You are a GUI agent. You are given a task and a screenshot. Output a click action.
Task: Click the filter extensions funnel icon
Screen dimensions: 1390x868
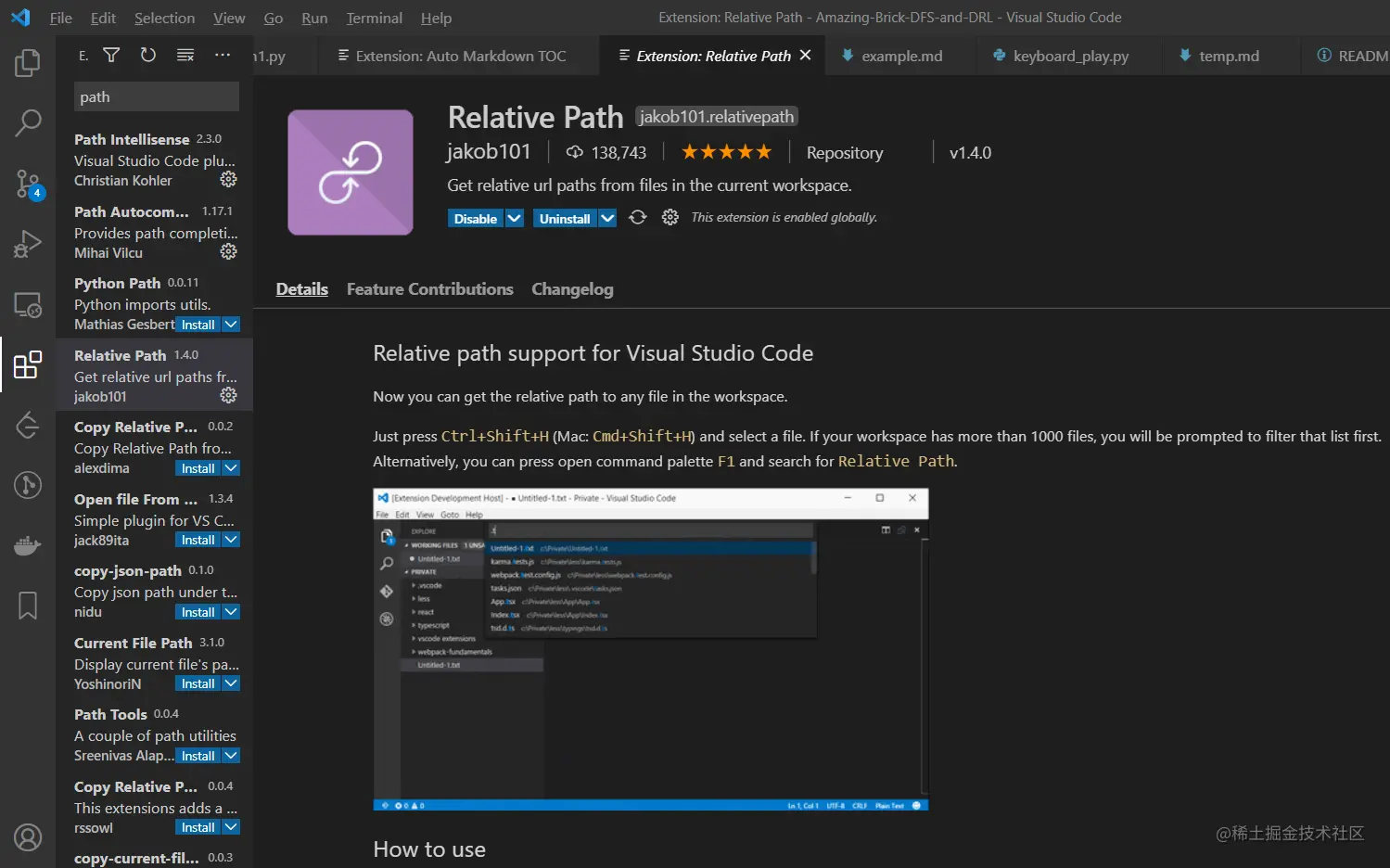111,56
